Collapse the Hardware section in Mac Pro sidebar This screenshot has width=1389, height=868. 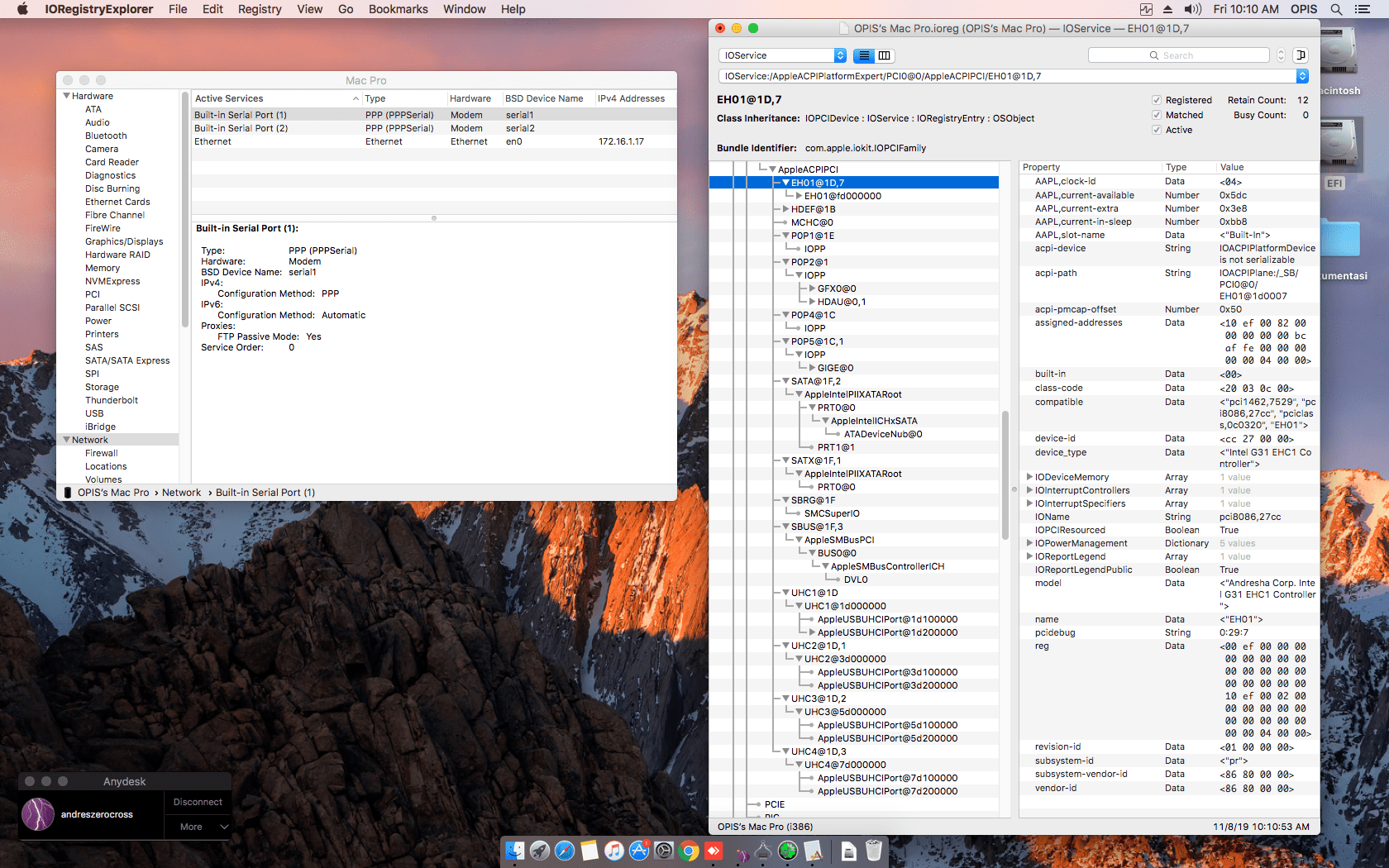click(x=66, y=96)
